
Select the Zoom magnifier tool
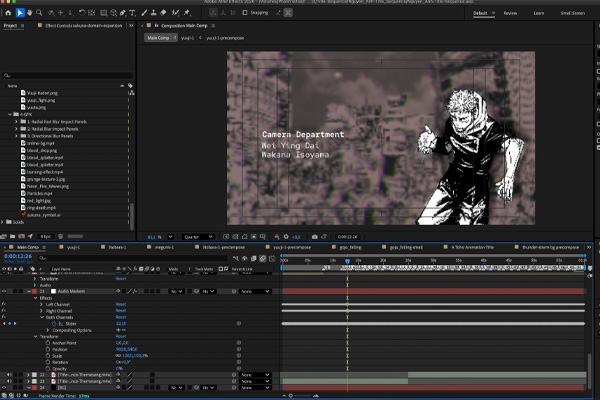(39, 13)
